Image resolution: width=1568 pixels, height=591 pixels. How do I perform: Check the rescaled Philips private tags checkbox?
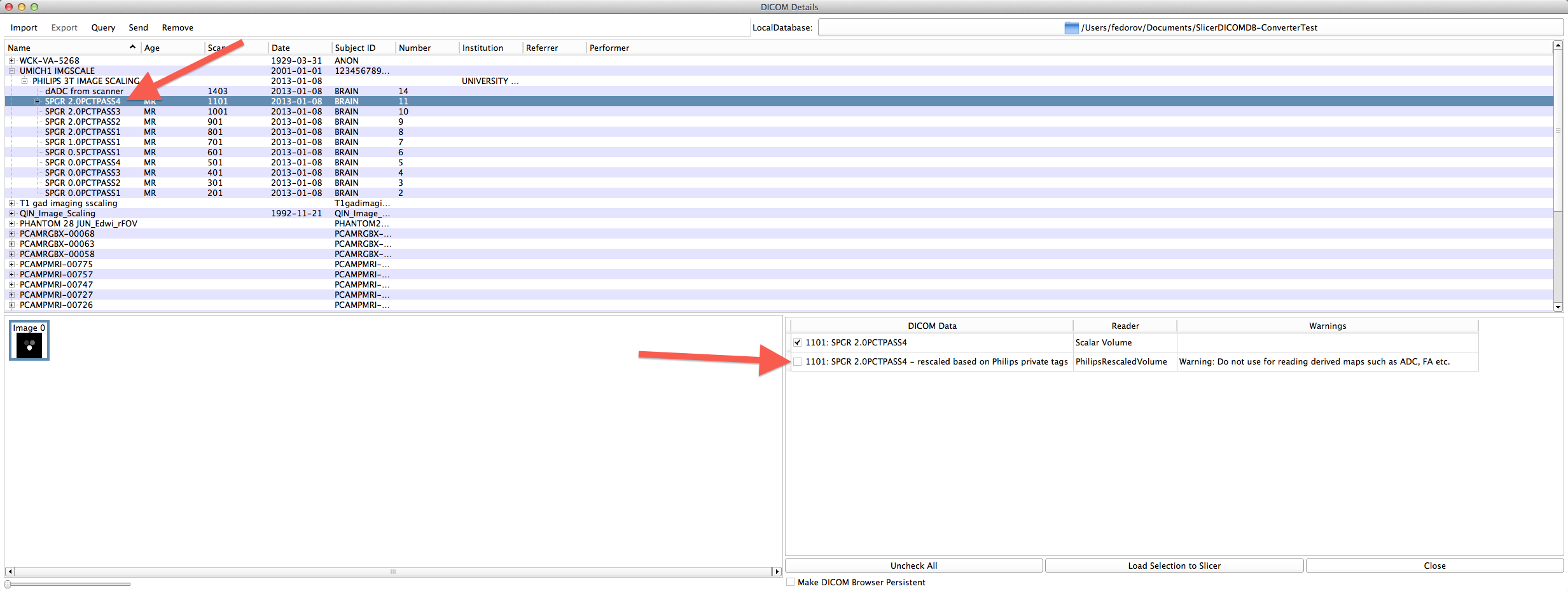(x=797, y=361)
